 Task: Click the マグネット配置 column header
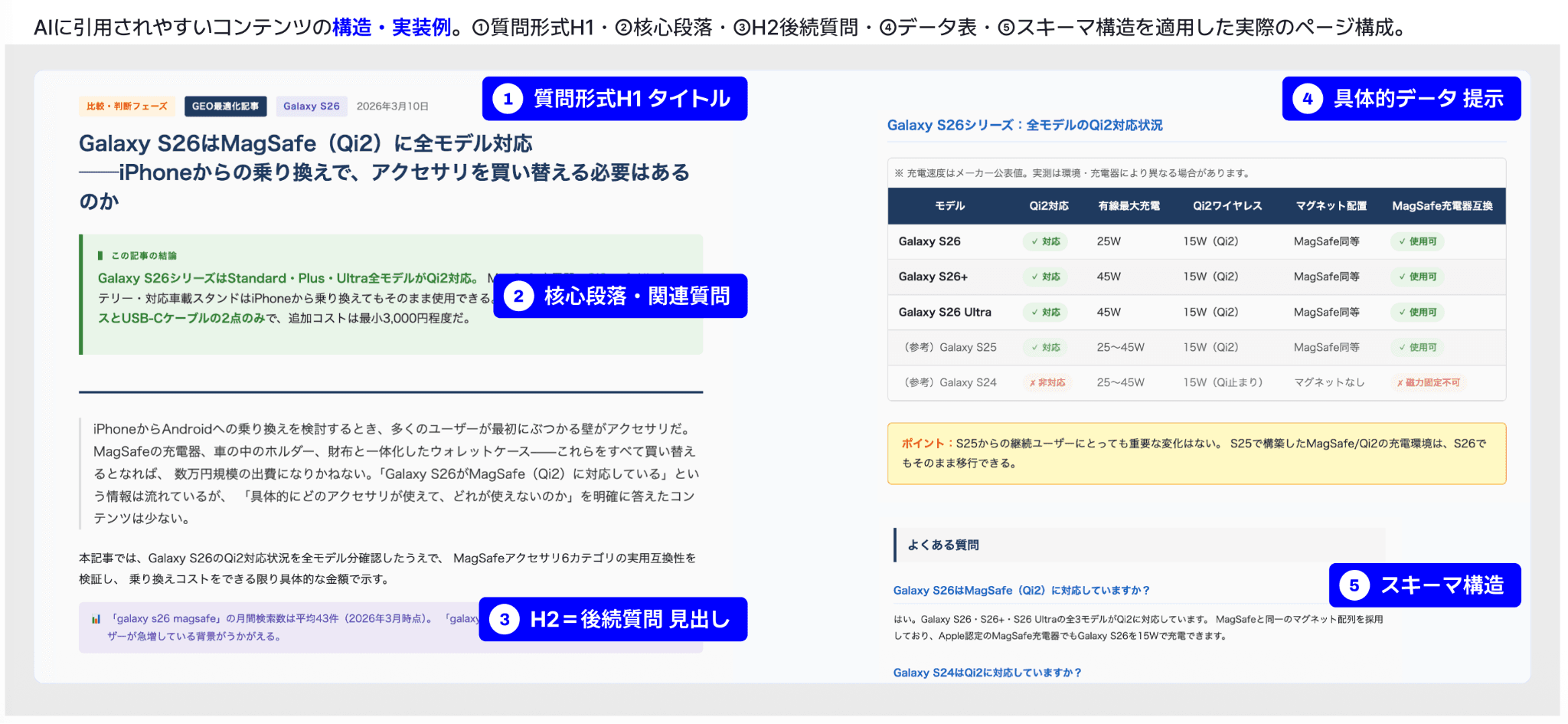pyautogui.click(x=1331, y=206)
